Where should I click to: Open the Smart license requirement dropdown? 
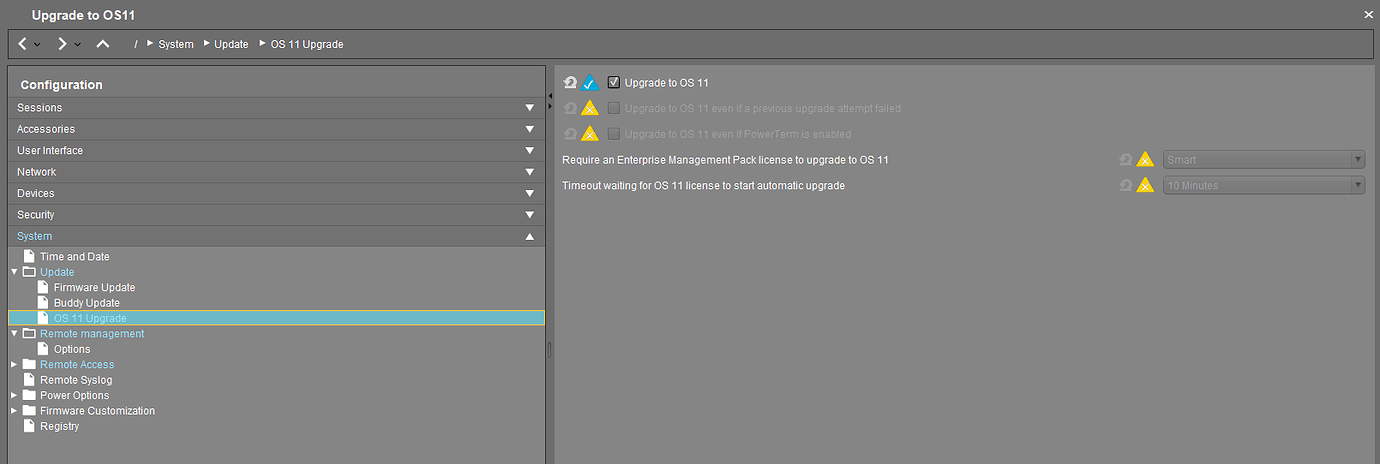click(1264, 160)
